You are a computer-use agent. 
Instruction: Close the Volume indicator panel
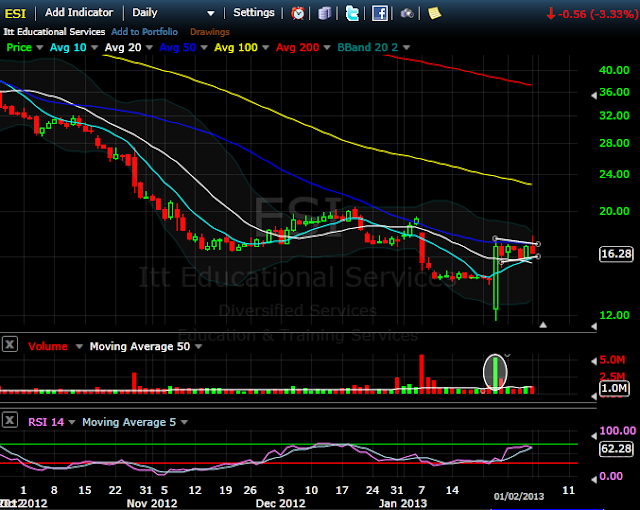[x=10, y=344]
